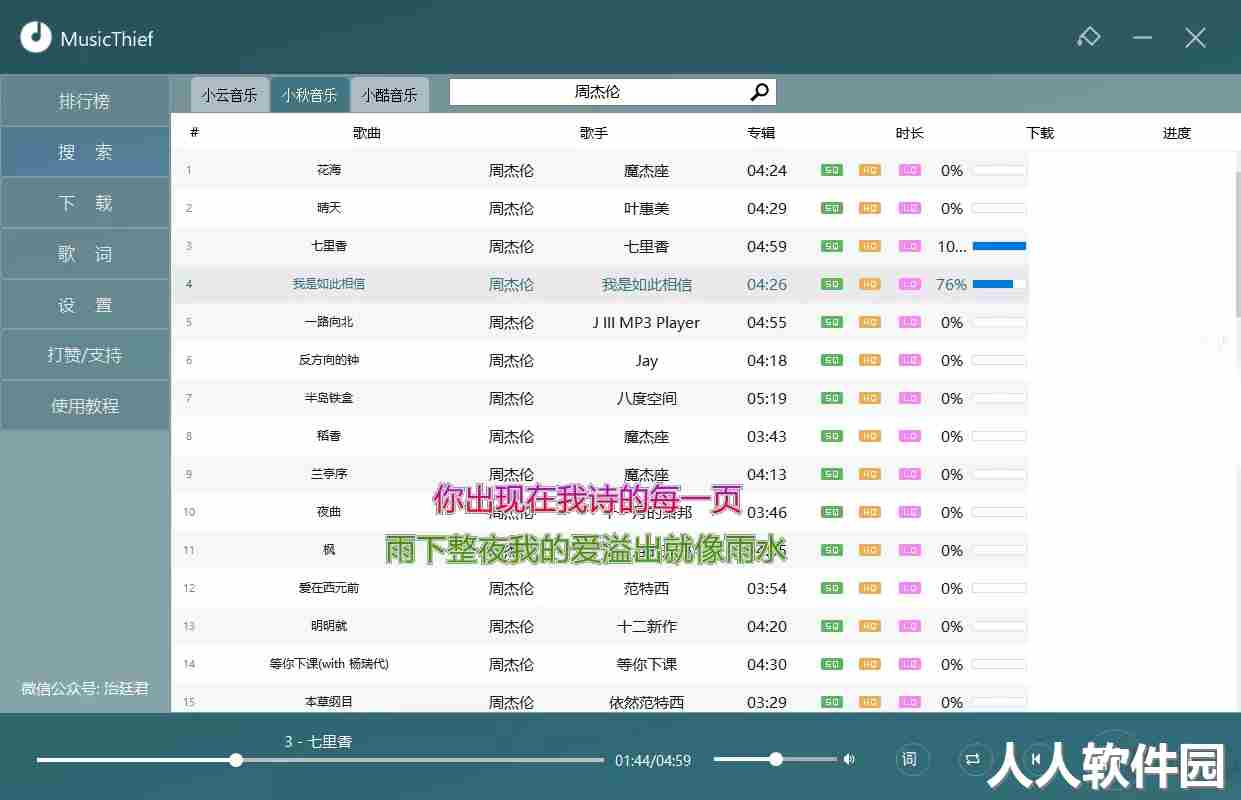
Task: Download 本草纲目 in HQ quality
Action: 870,702
